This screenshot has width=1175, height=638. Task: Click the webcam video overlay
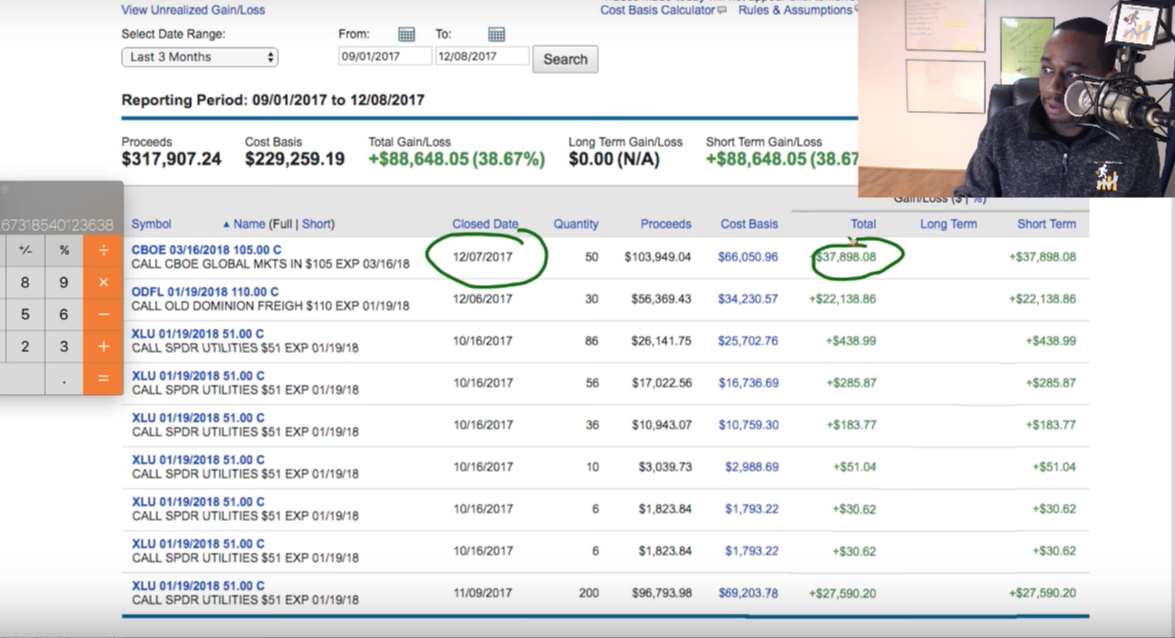[x=1016, y=98]
